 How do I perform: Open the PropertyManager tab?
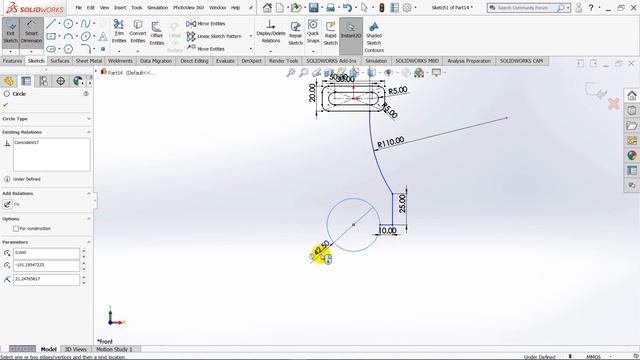coord(26,81)
